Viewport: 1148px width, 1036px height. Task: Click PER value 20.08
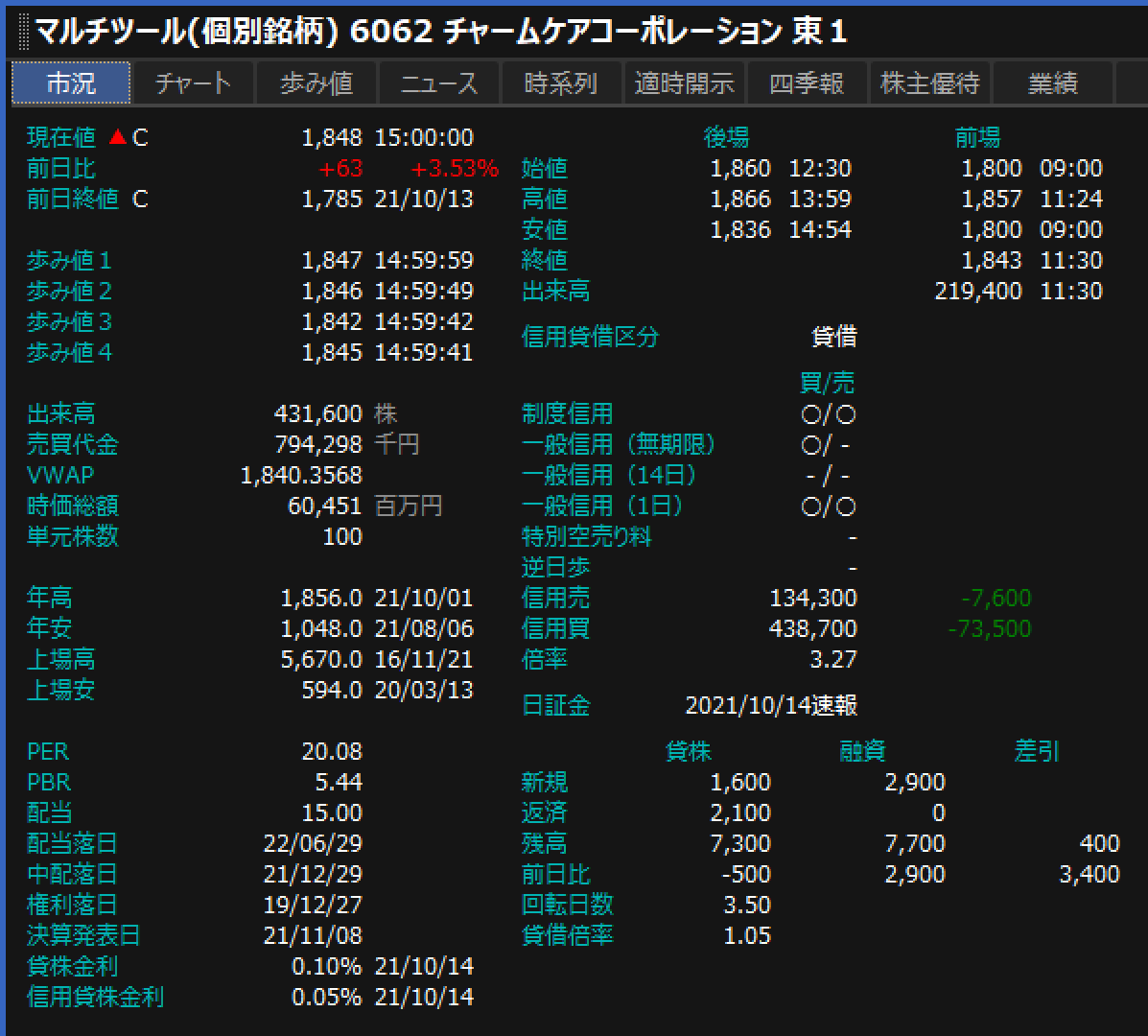pos(332,751)
